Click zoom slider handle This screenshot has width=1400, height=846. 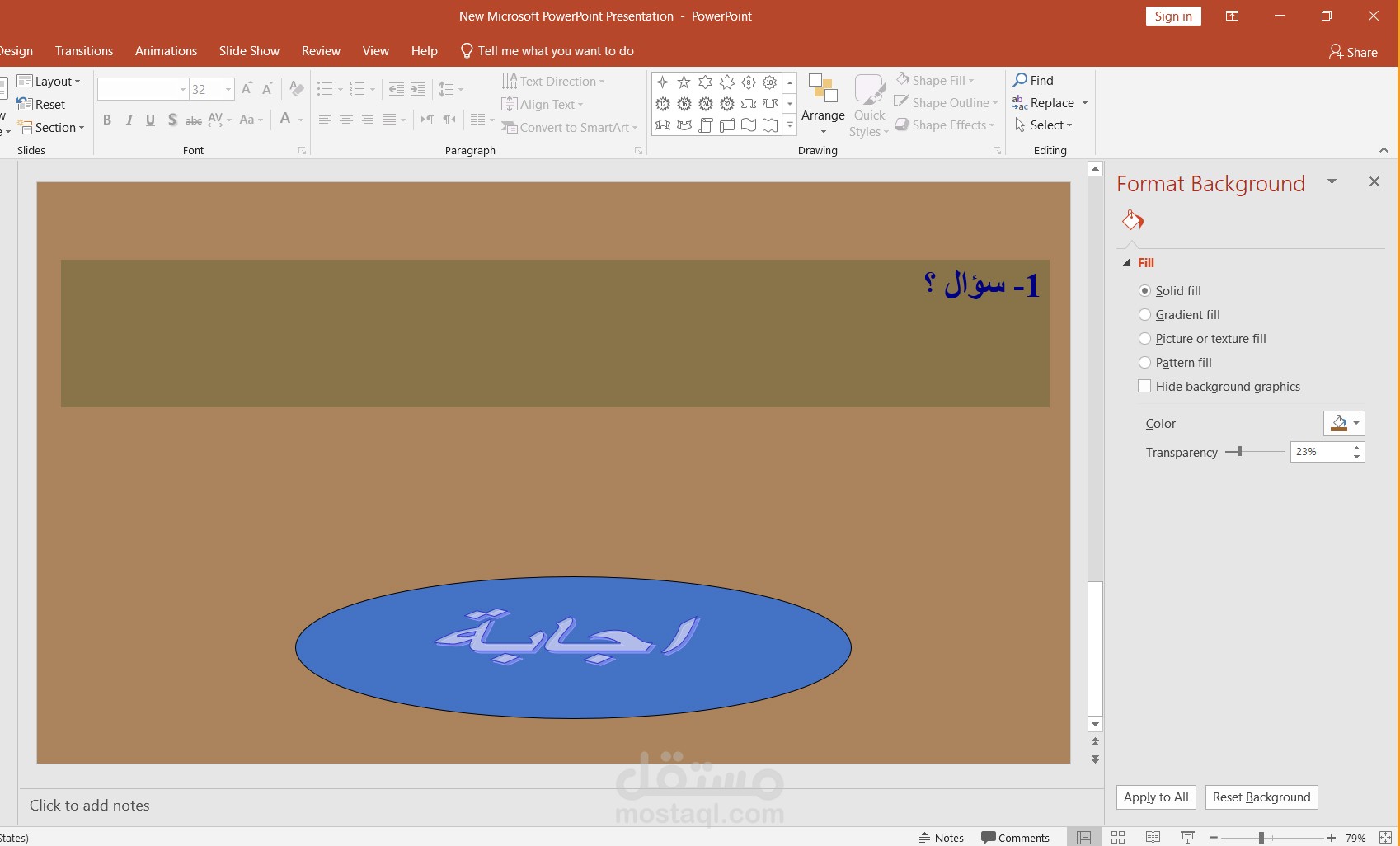tap(1261, 838)
